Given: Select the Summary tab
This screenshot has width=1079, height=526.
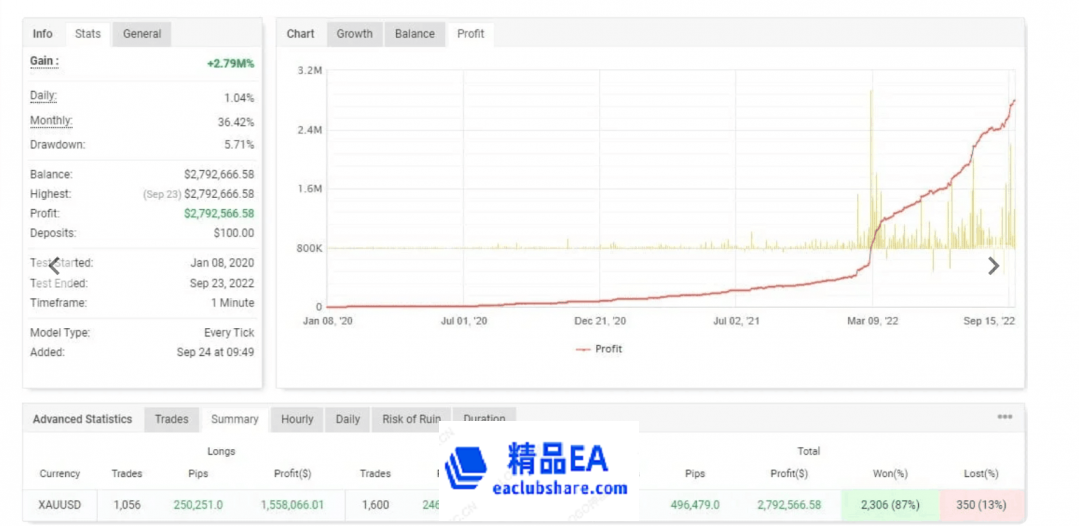Looking at the screenshot, I should pyautogui.click(x=234, y=419).
